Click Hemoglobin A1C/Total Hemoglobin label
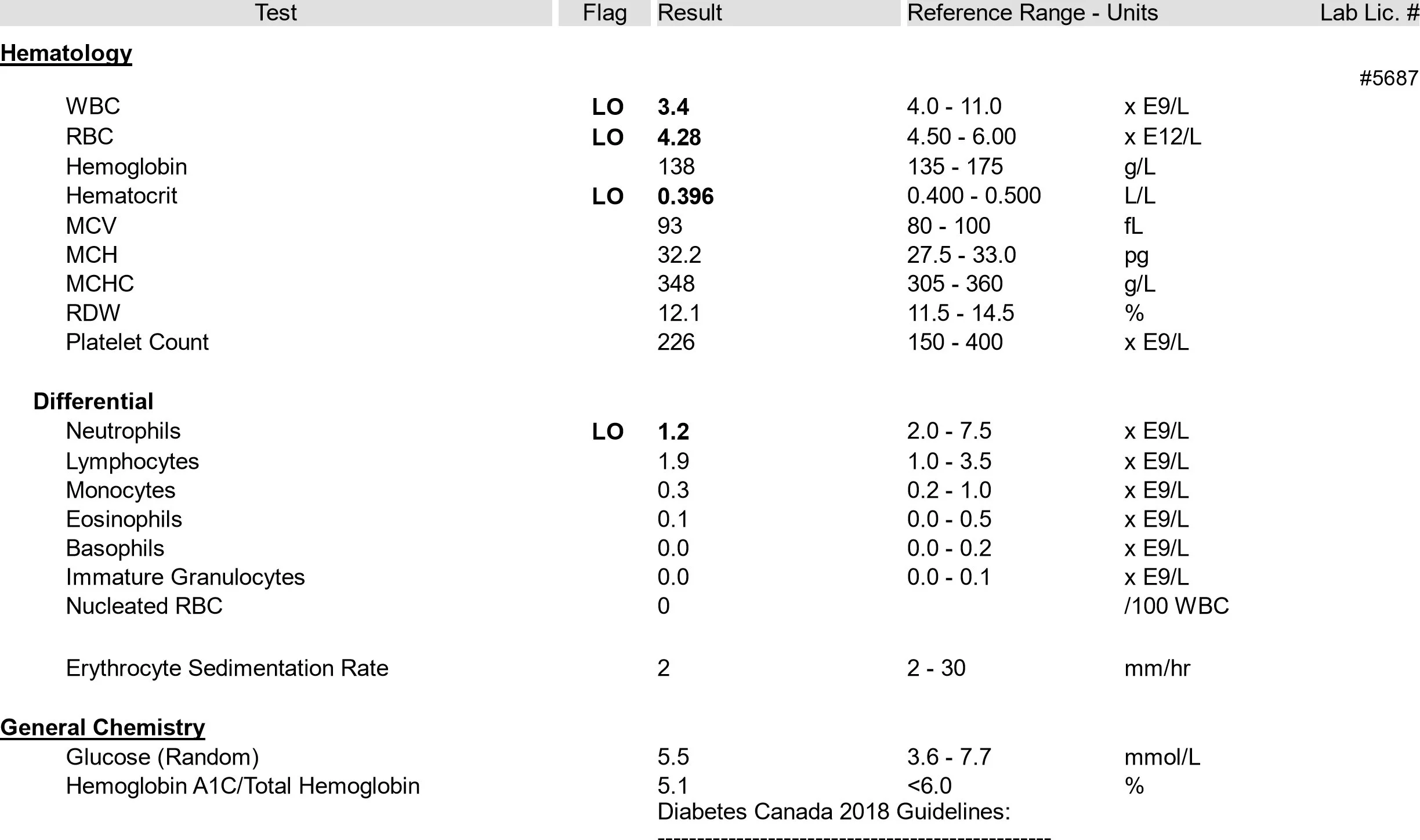The height and width of the screenshot is (840, 1420). tap(242, 786)
